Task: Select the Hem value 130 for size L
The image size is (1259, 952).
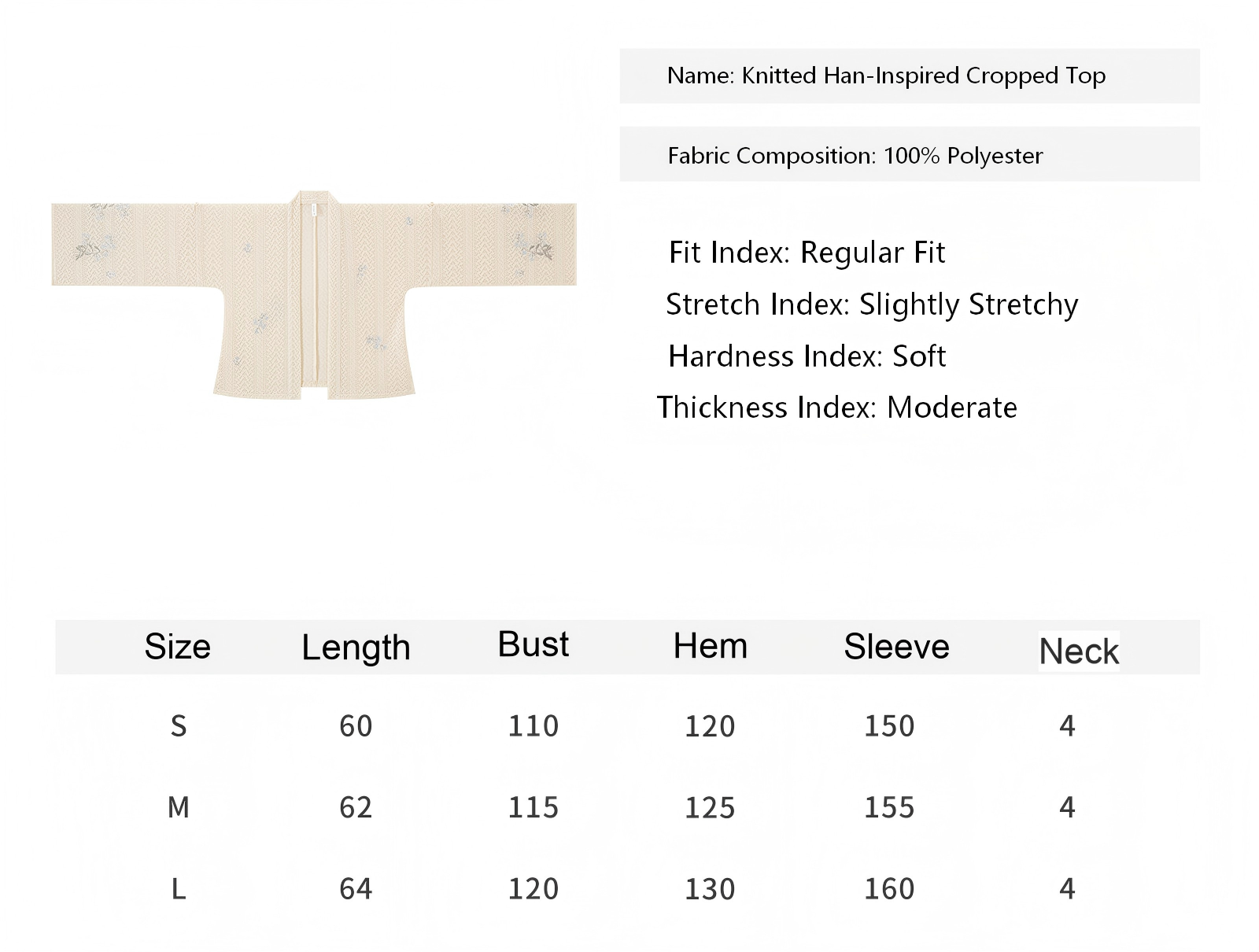Action: 710,889
